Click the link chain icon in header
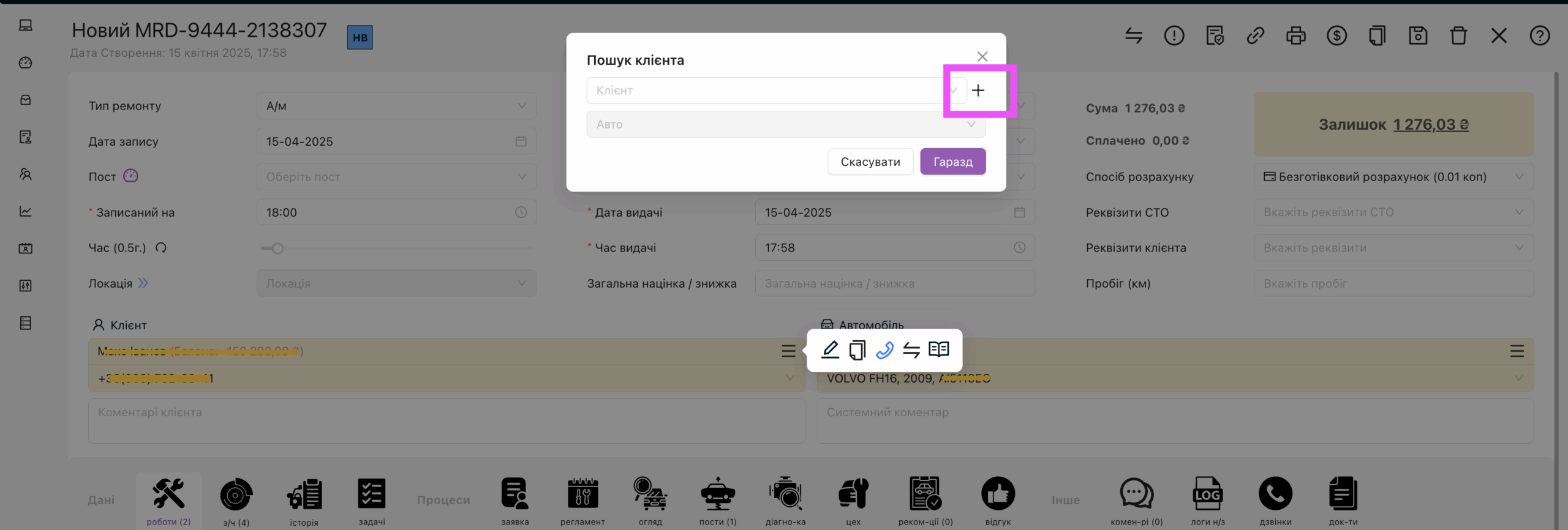The width and height of the screenshot is (1568, 530). (1255, 36)
